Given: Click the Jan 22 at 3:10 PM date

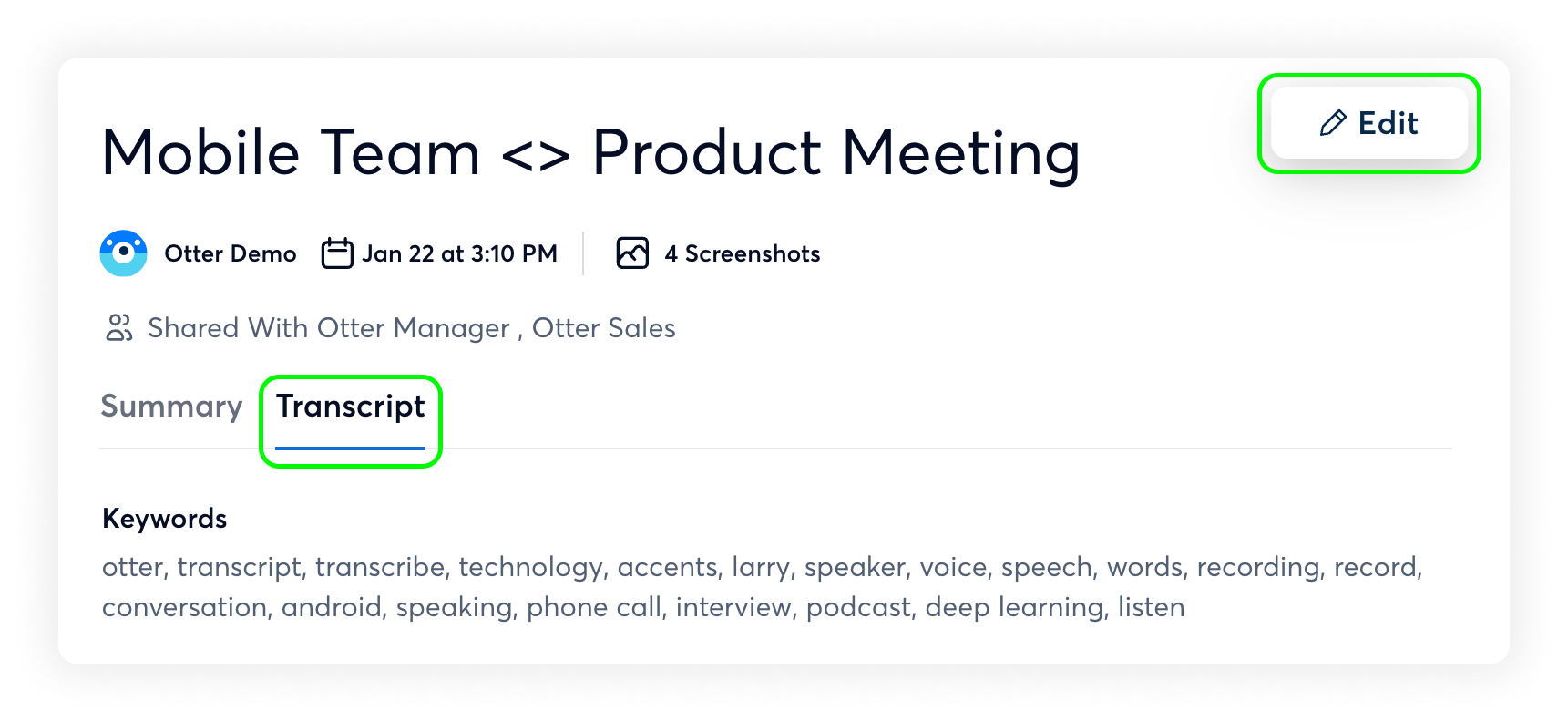Looking at the screenshot, I should [459, 253].
